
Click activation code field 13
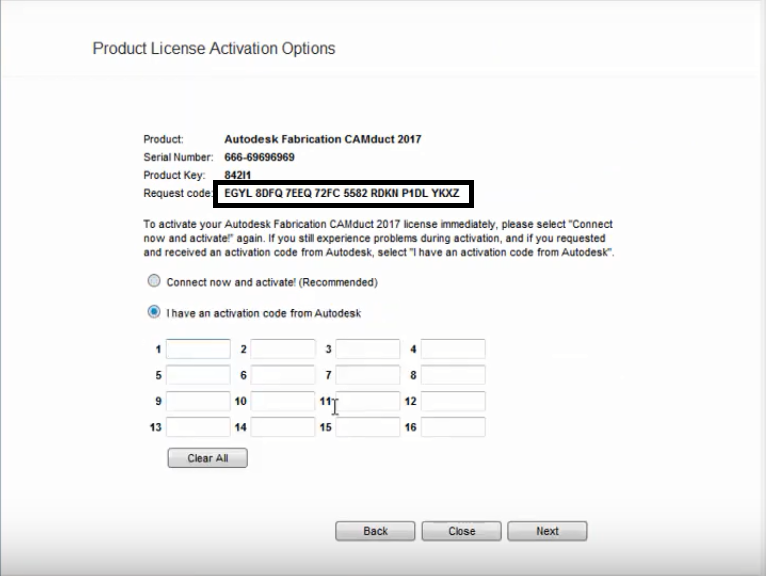coord(198,427)
